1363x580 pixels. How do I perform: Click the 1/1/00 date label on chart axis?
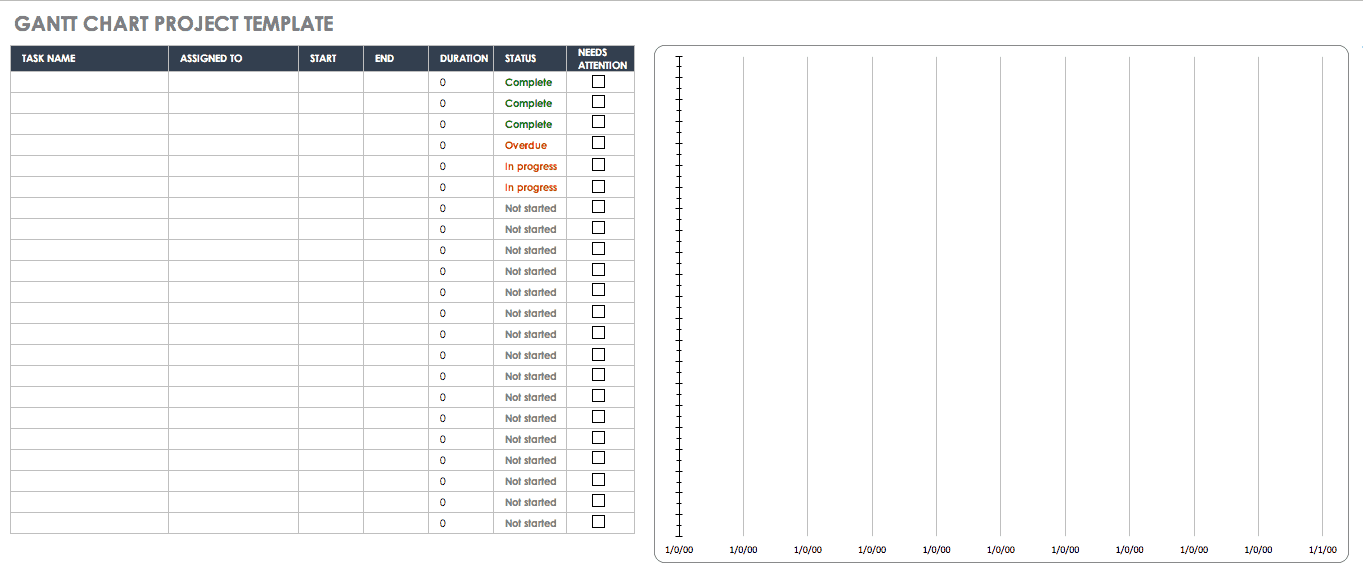(x=1322, y=549)
